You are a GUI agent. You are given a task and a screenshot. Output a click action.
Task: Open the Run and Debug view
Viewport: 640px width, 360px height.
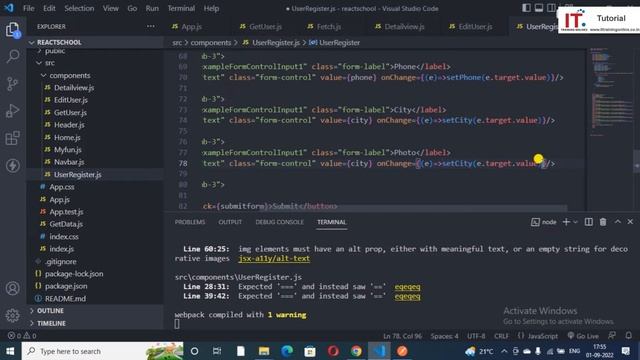coord(13,111)
